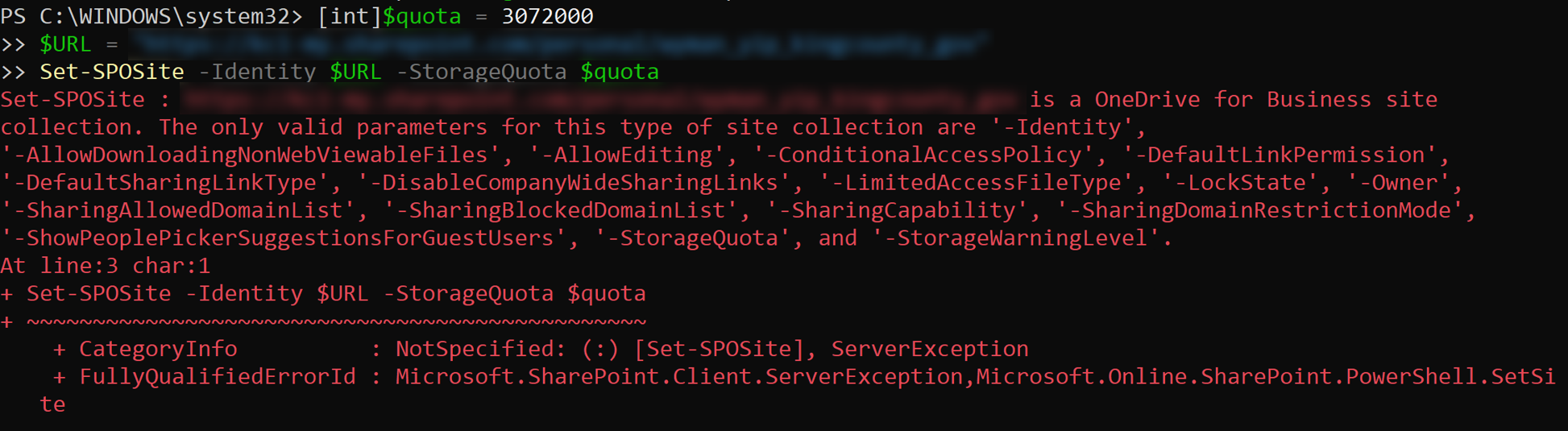Image resolution: width=1568 pixels, height=431 pixels.
Task: Click the [int] type cast text
Action: coord(349,16)
